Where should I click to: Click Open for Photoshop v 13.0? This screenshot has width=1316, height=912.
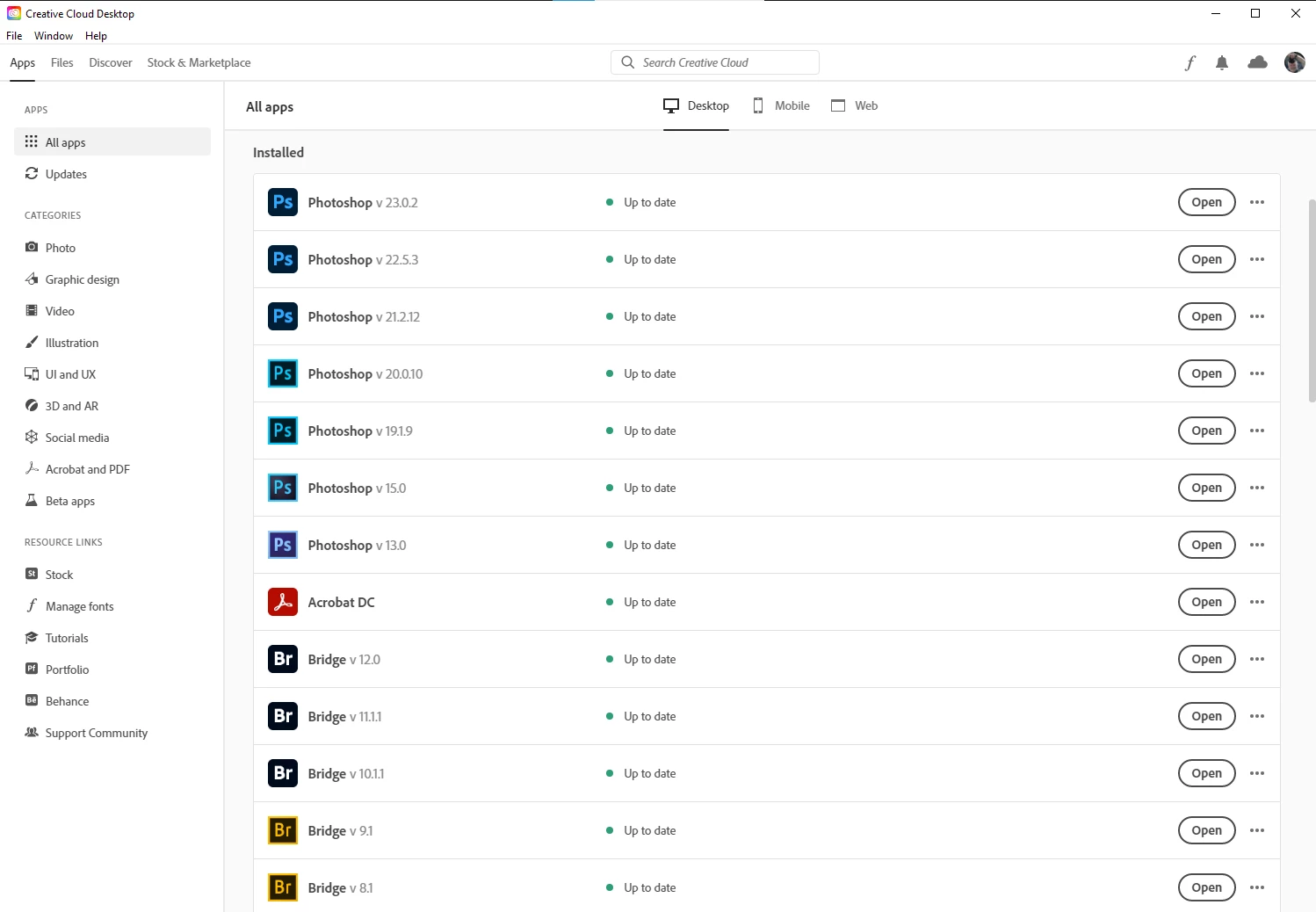pyautogui.click(x=1206, y=545)
